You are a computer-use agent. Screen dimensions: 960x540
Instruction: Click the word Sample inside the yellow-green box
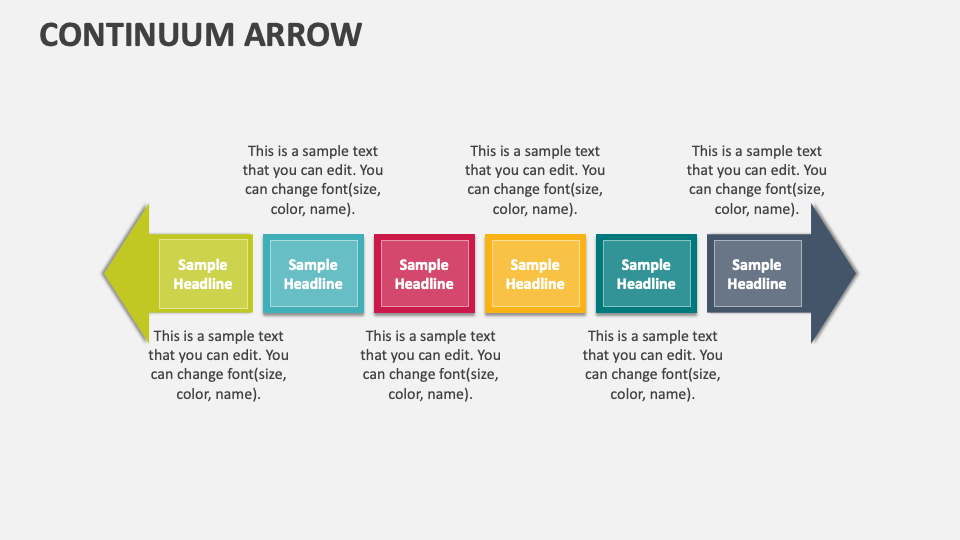coord(203,265)
